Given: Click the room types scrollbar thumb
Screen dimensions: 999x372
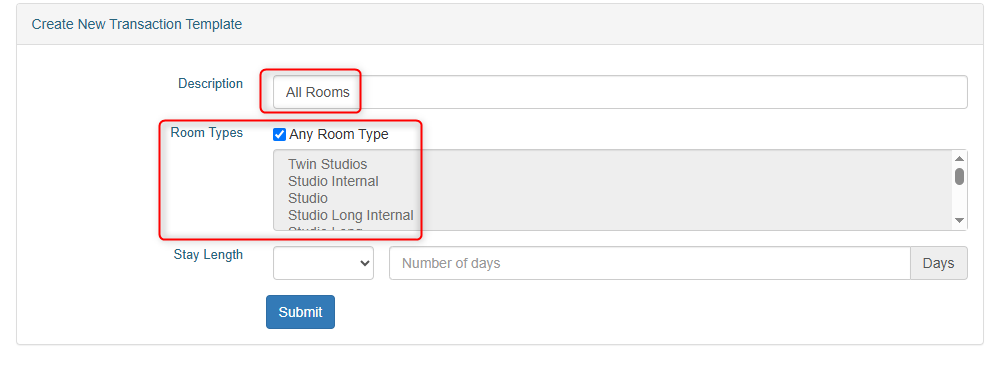Looking at the screenshot, I should (x=959, y=176).
